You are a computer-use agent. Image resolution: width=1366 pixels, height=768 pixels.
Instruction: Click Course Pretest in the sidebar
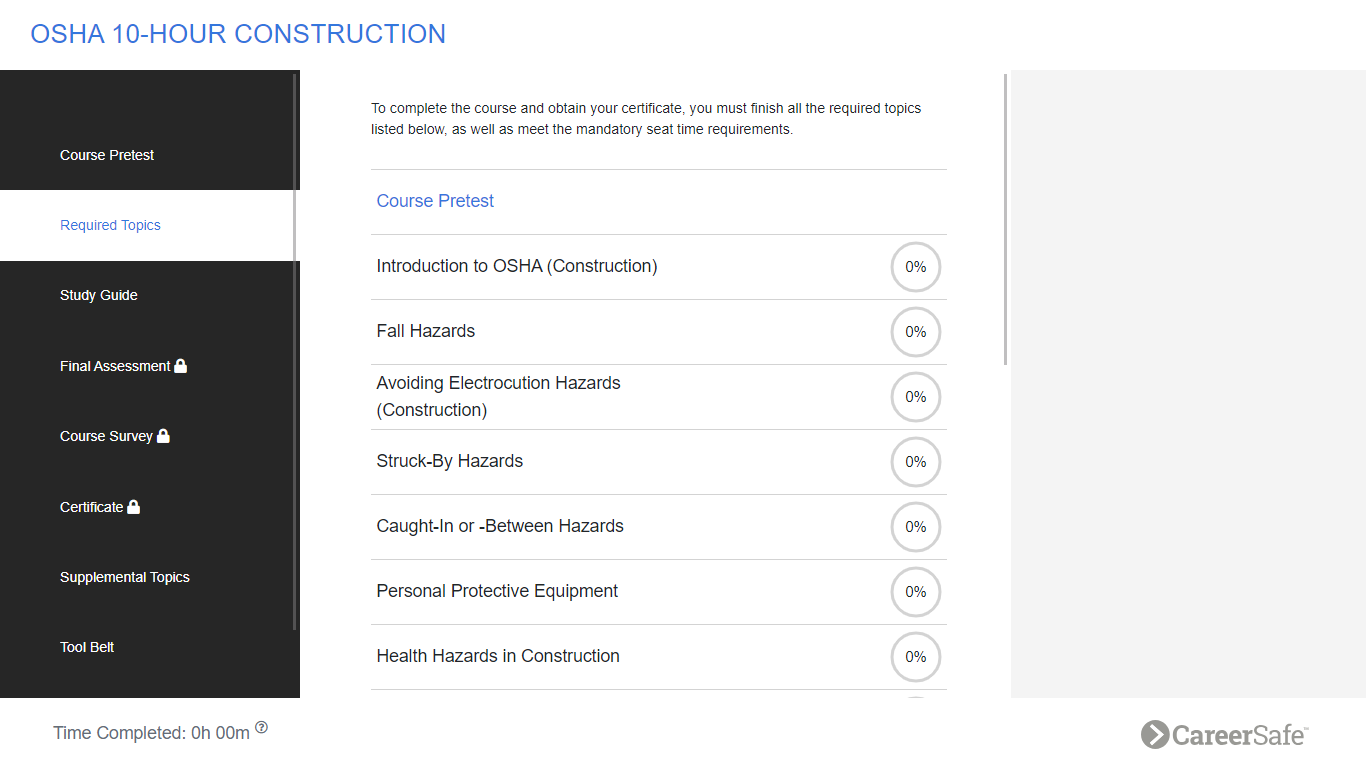click(107, 155)
